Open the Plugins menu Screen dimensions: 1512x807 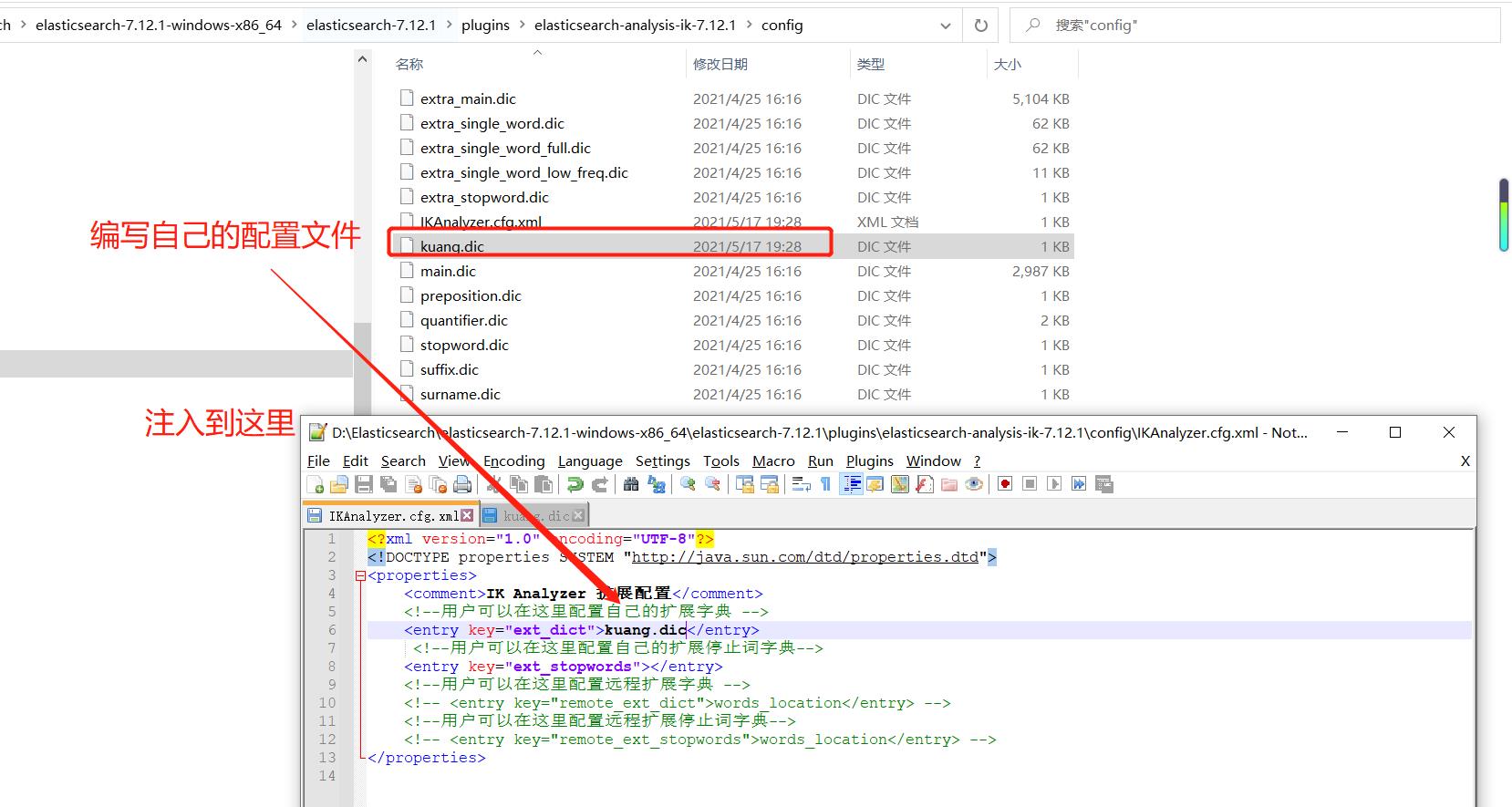coord(869,461)
